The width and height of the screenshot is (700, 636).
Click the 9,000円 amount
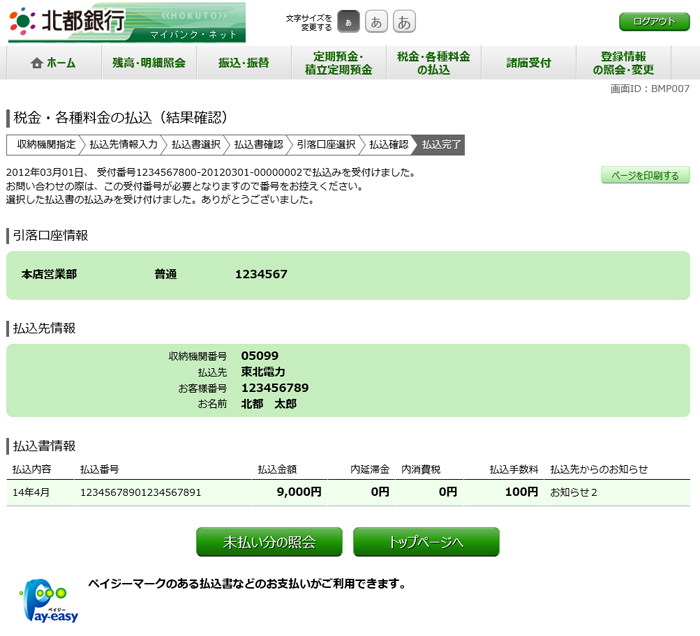[299, 492]
